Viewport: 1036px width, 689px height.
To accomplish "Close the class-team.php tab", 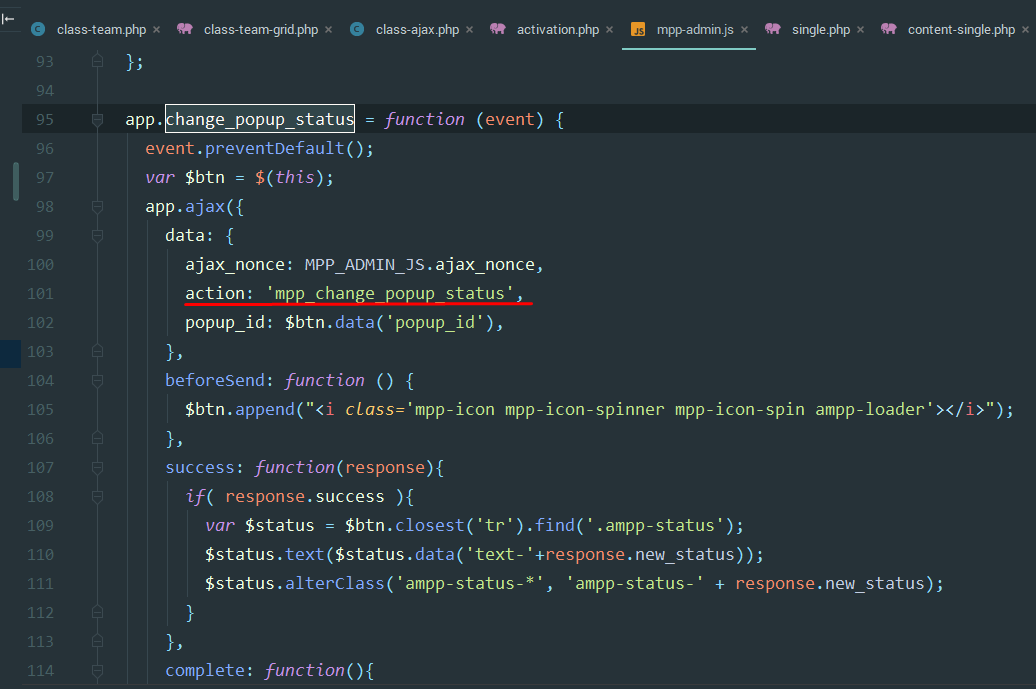I will (x=157, y=30).
